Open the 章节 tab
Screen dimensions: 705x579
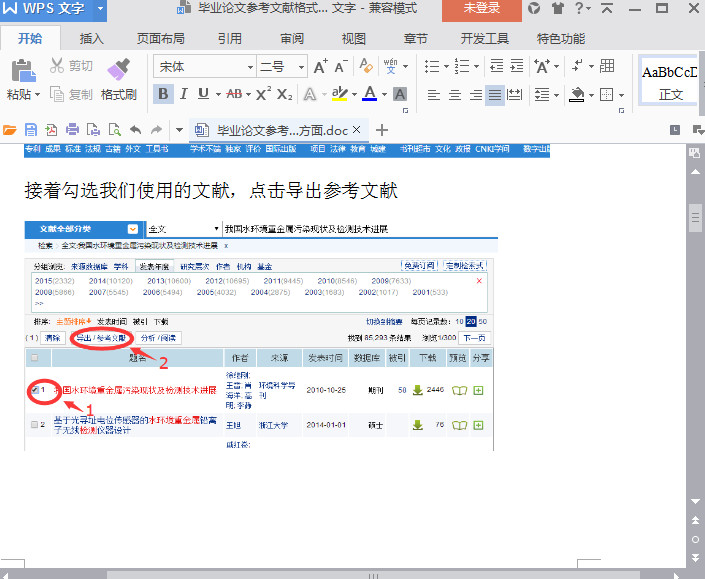[415, 39]
